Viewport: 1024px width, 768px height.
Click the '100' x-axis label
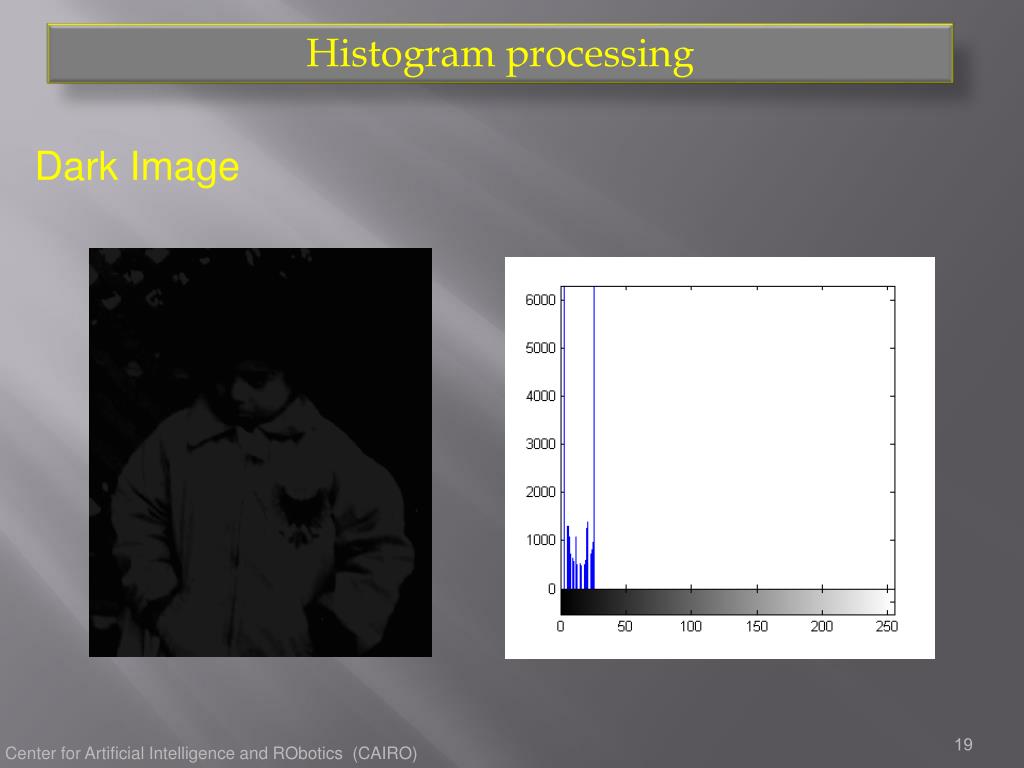[690, 626]
